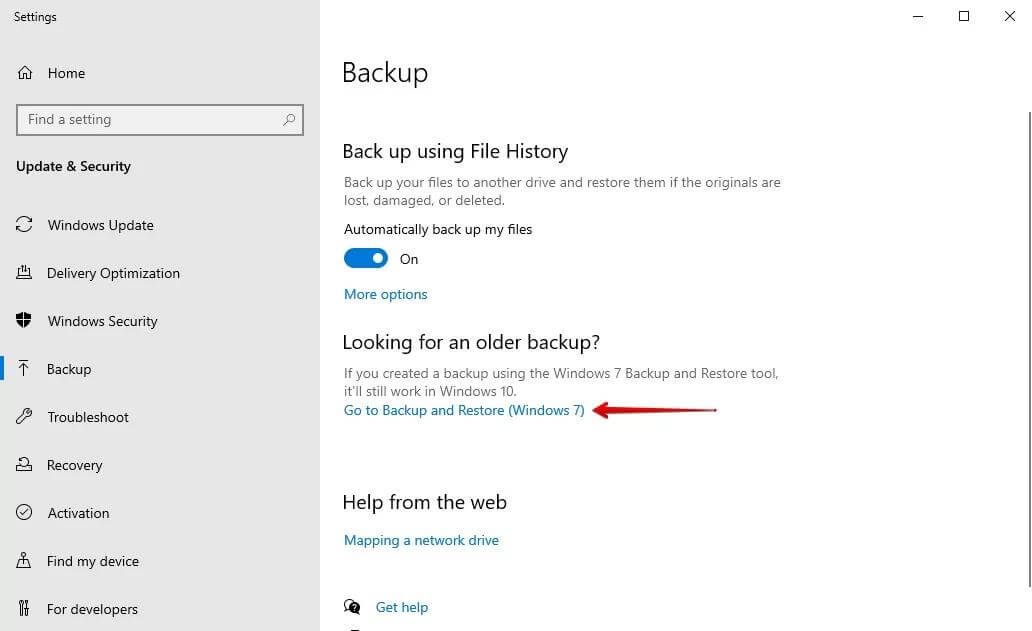Click the Windows Security shield icon
1032x631 pixels.
(24, 320)
